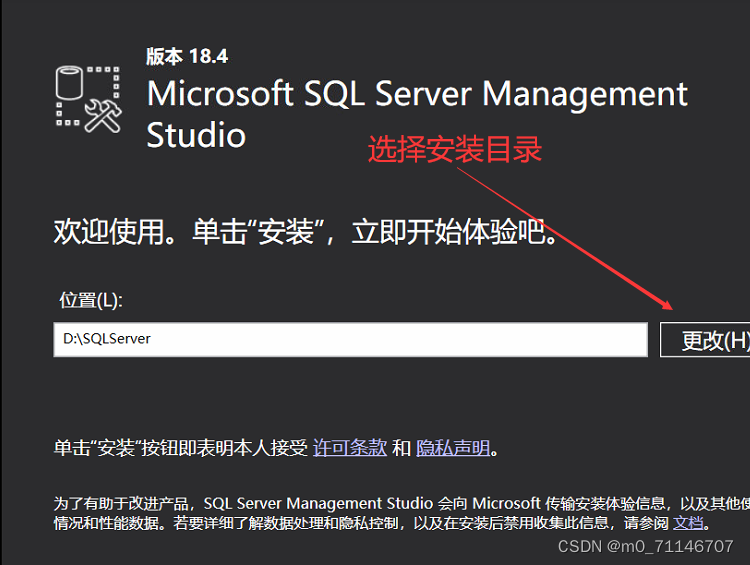Click the 为了有助于改进产品 telemetry notice paragraph
Image resolution: width=750 pixels, height=565 pixels.
click(402, 513)
